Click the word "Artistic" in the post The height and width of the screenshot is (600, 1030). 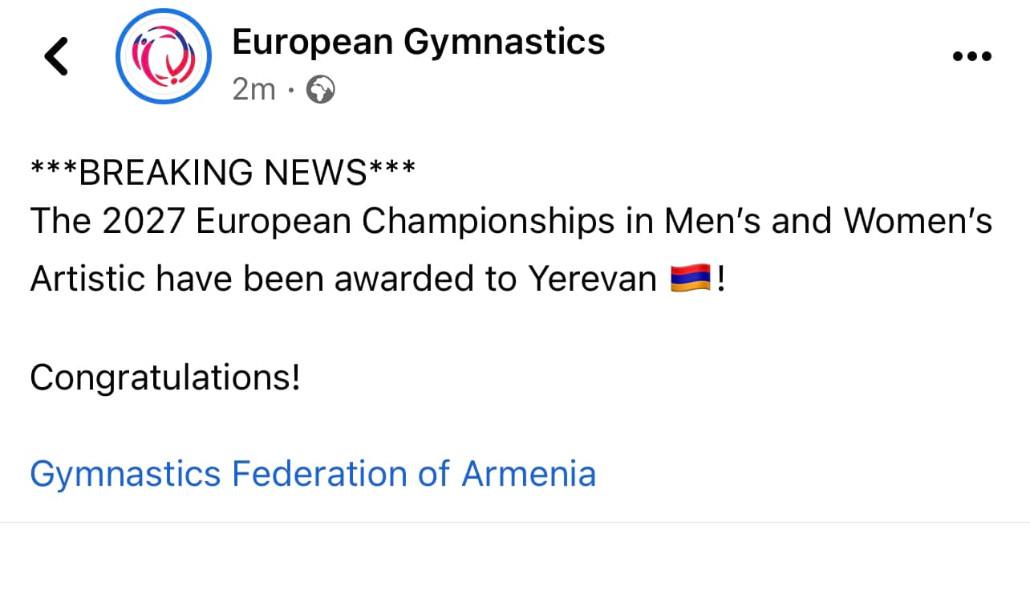click(x=90, y=279)
